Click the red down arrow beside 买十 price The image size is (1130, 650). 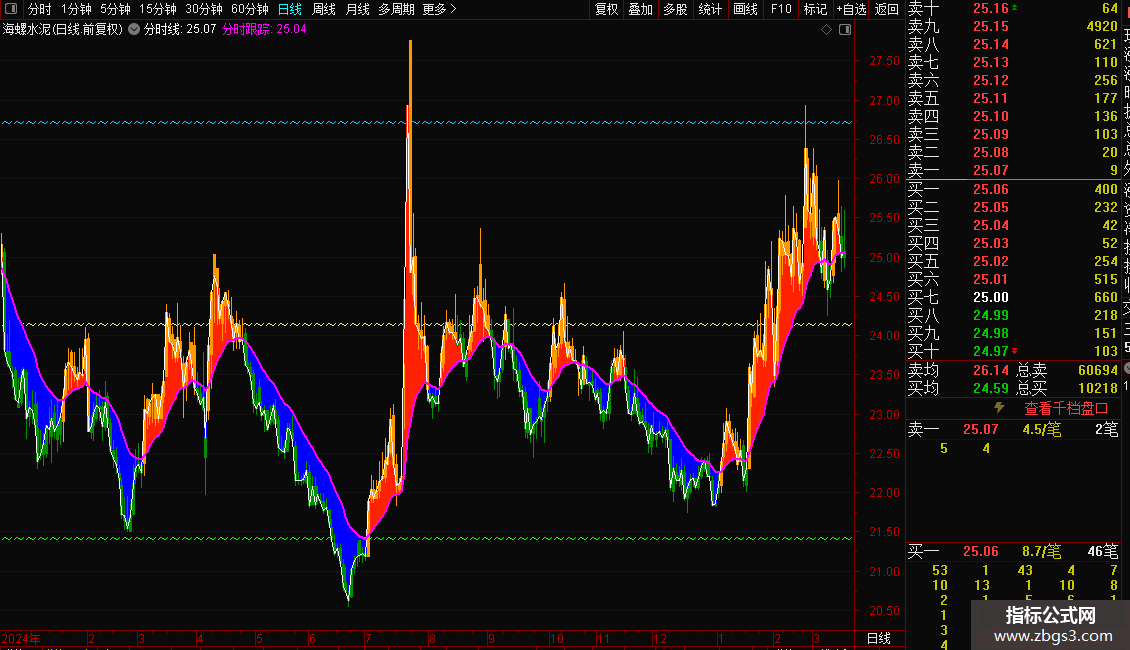[x=1016, y=351]
